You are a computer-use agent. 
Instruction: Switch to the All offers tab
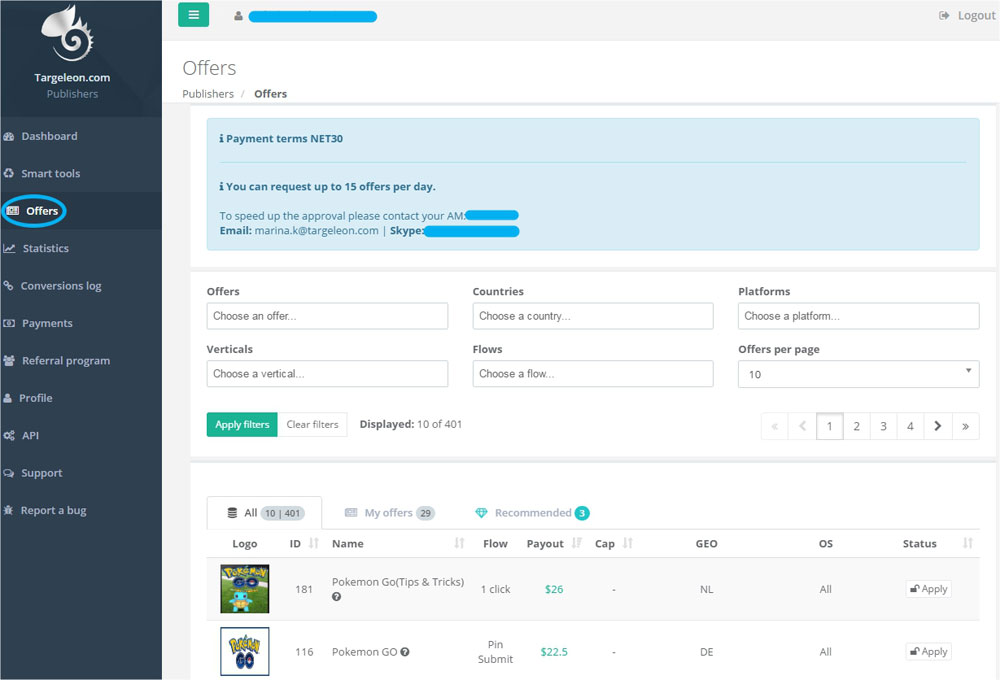click(x=265, y=513)
